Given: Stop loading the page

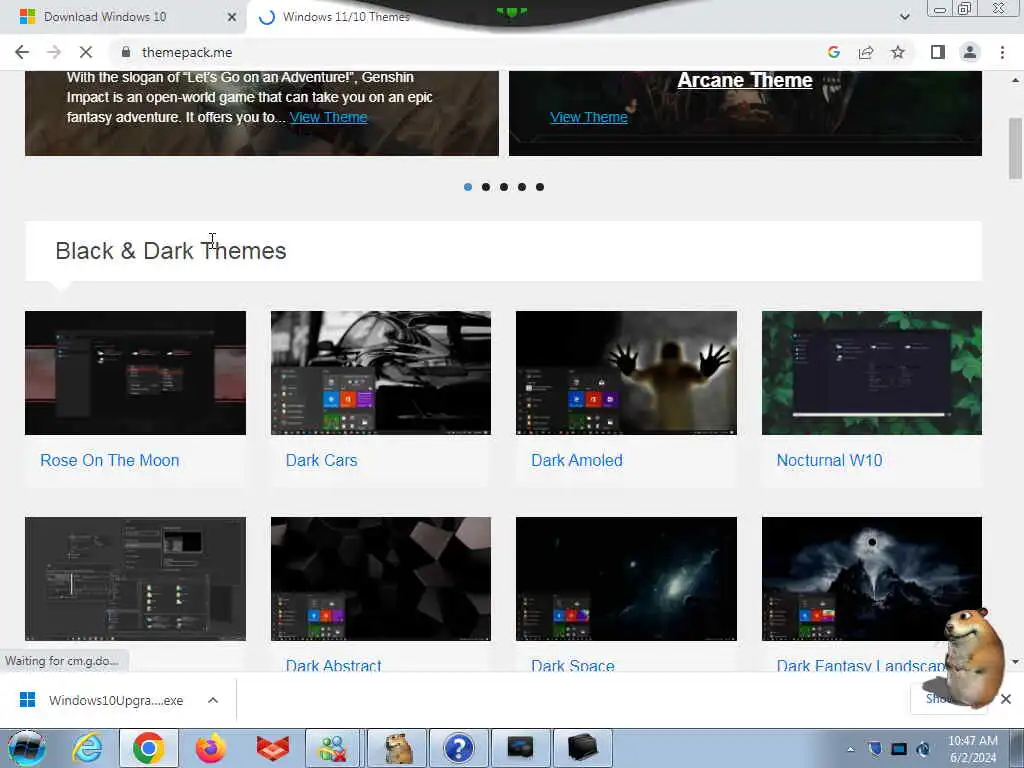Looking at the screenshot, I should point(86,52).
